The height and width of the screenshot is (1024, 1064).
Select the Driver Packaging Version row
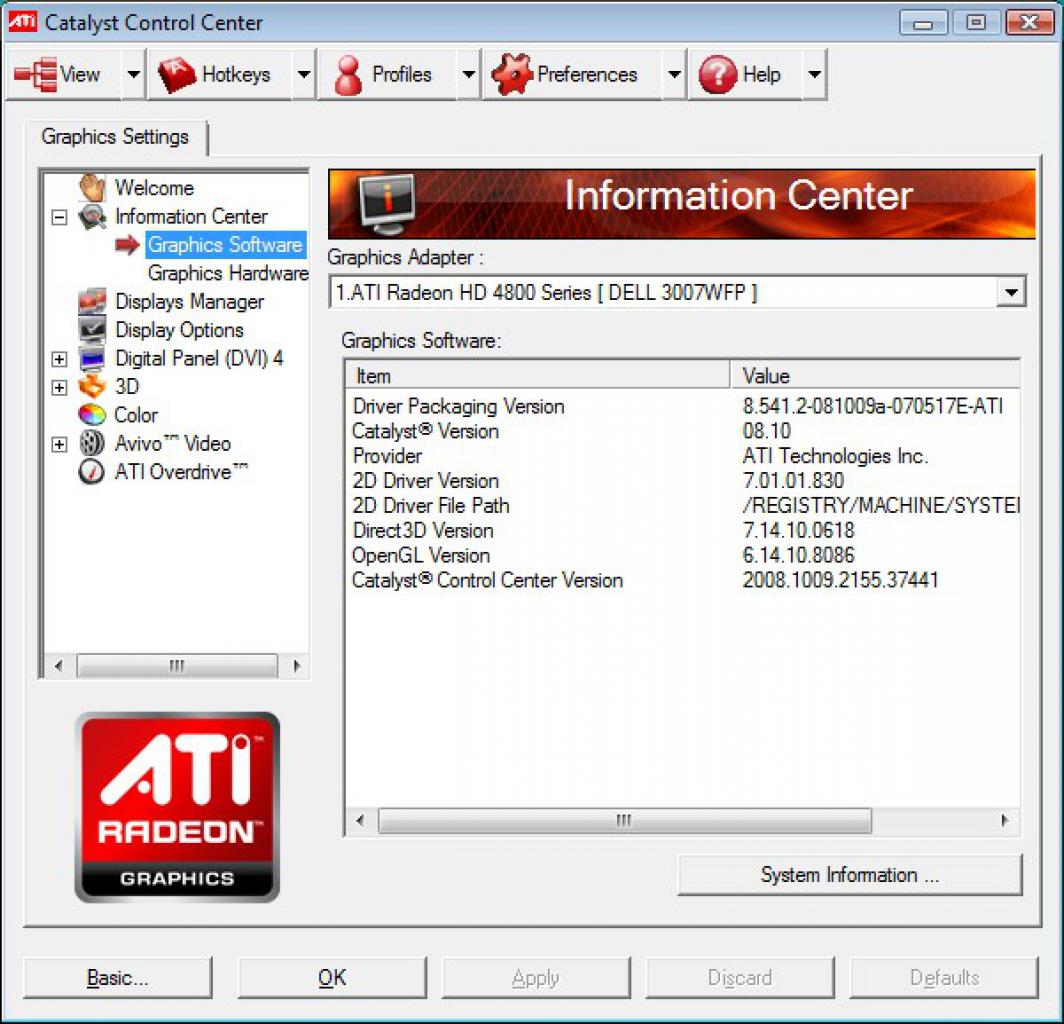click(x=683, y=406)
